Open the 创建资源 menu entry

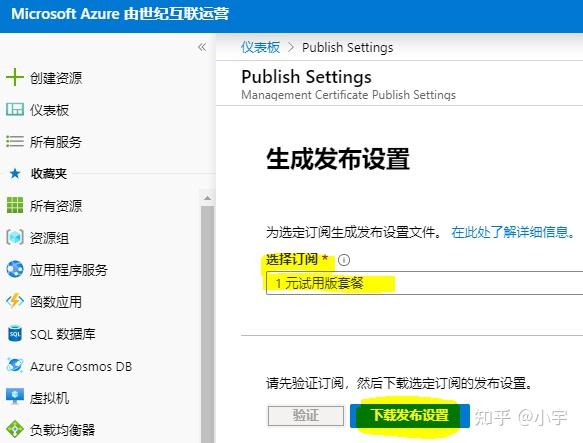[x=56, y=78]
